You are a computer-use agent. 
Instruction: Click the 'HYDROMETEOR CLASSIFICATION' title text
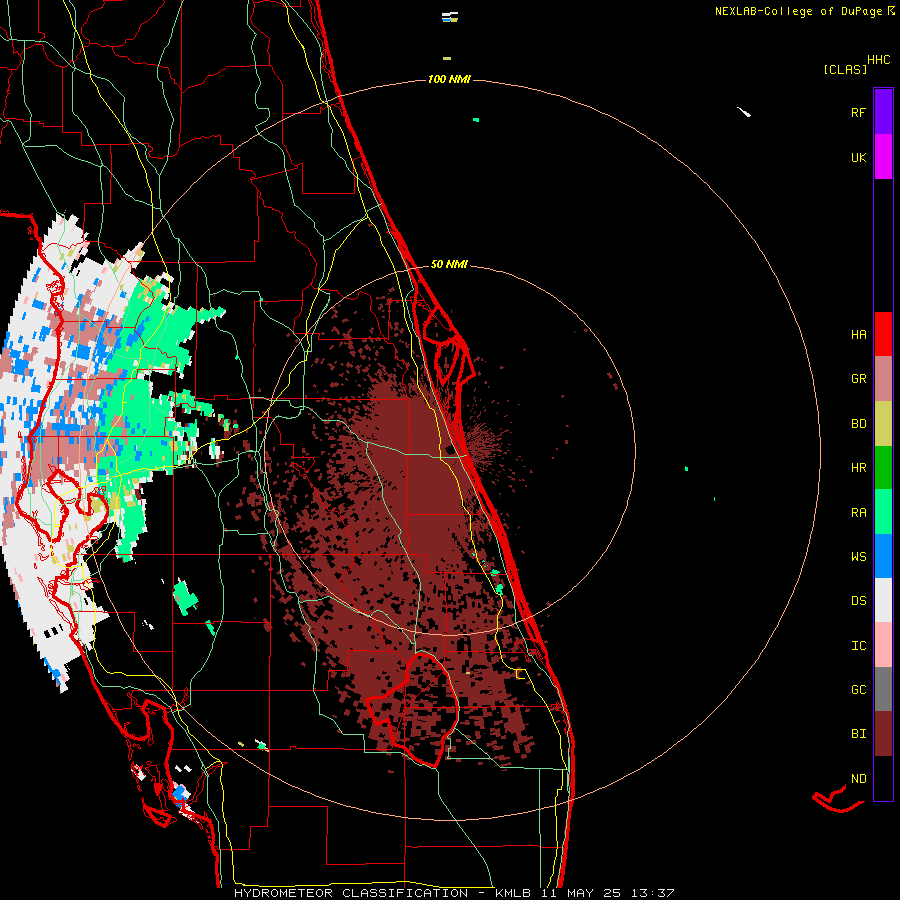click(351, 893)
